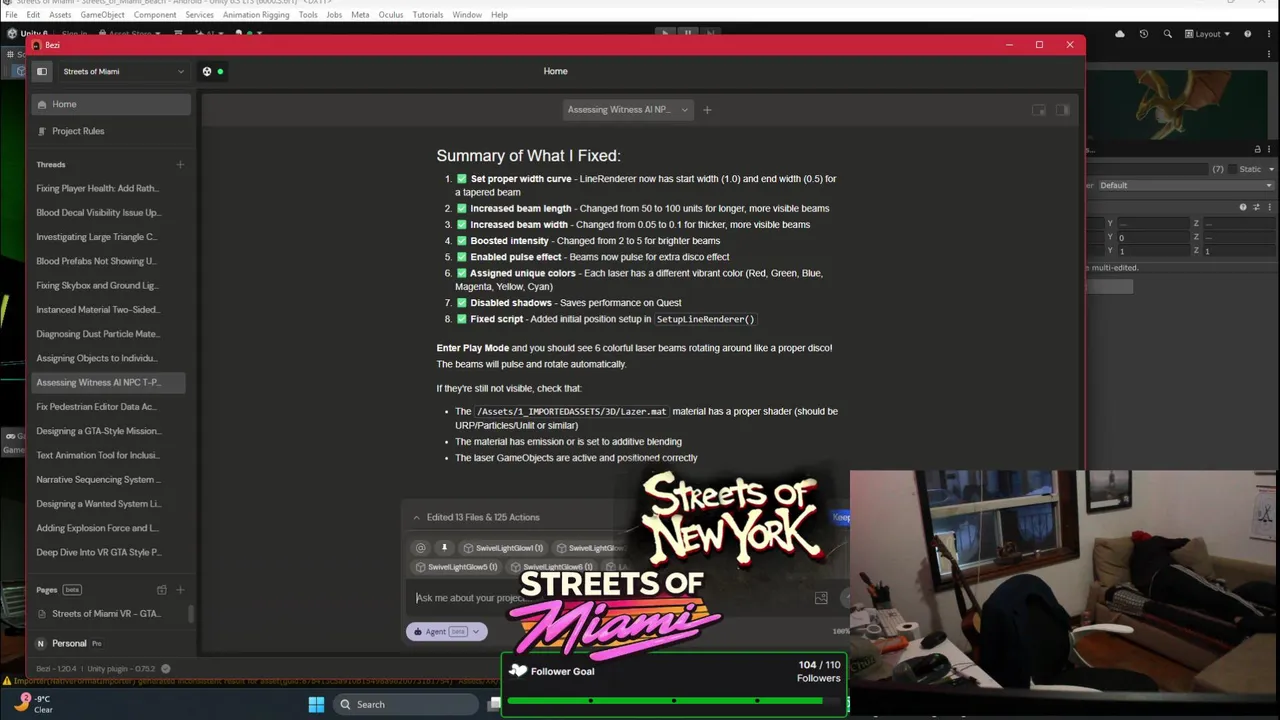Viewport: 1280px width, 720px height.
Task: Click the Unity cloud icon
Action: pos(1120,34)
